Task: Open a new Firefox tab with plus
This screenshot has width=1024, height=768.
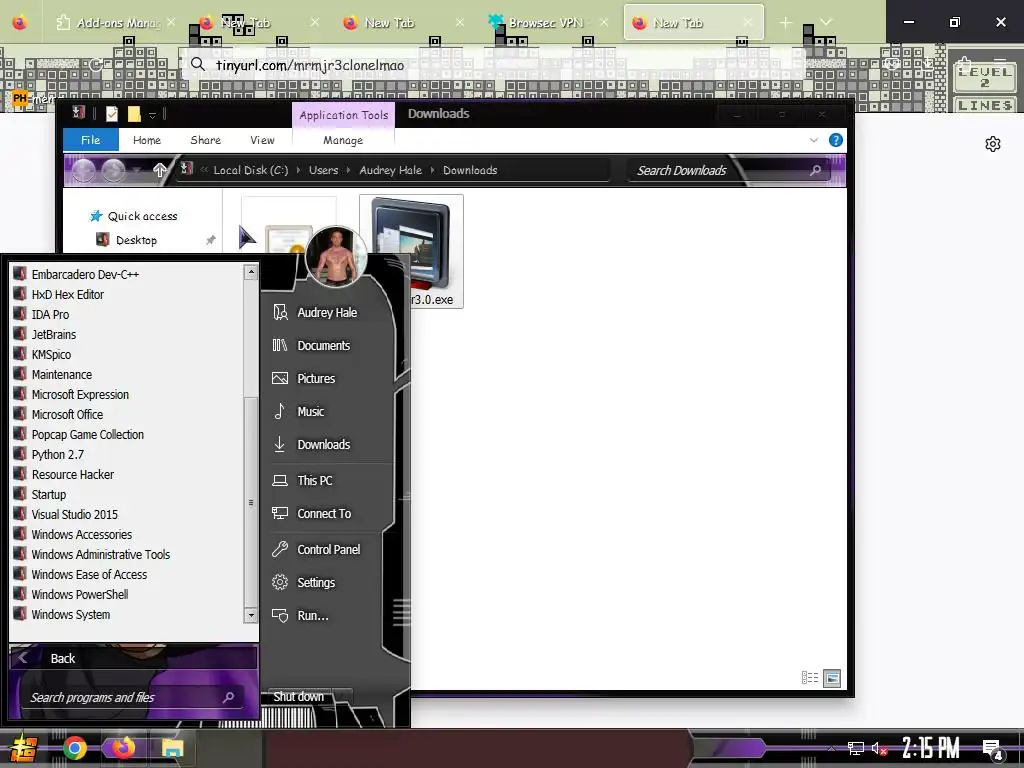Action: coord(786,23)
